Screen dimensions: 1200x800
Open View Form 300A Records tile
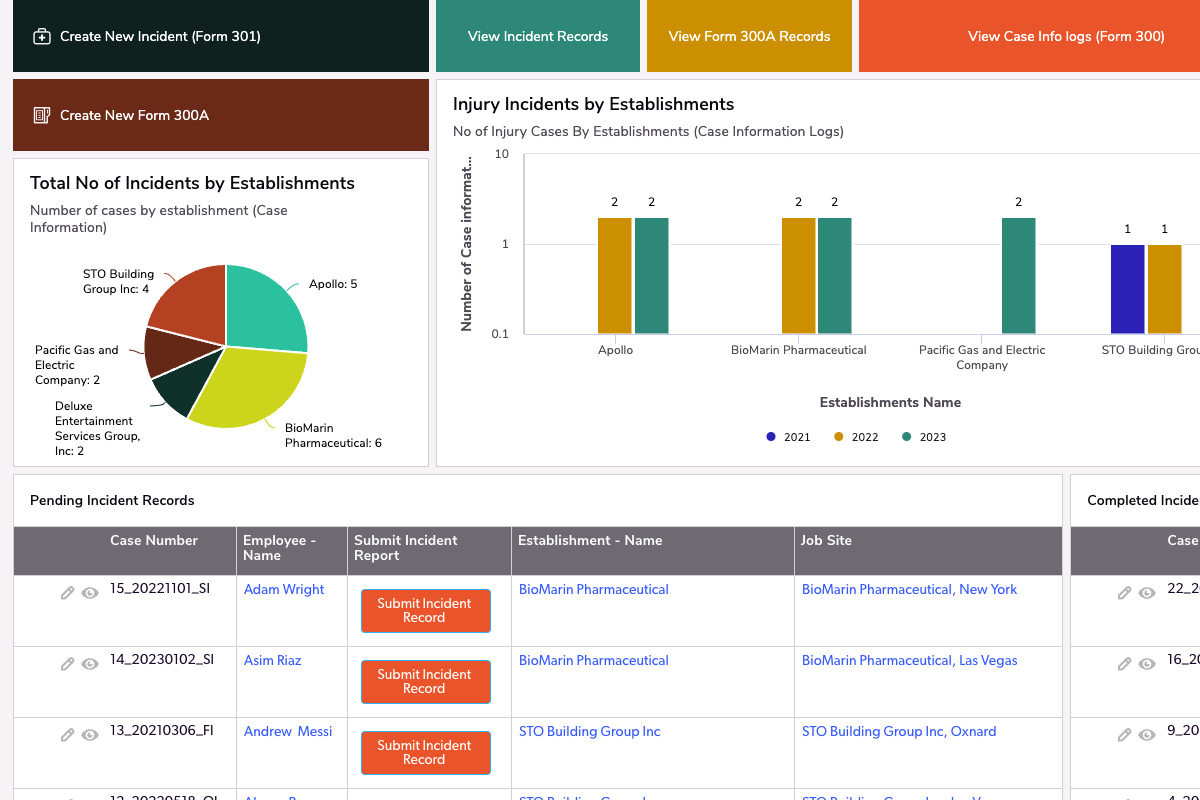pyautogui.click(x=749, y=37)
